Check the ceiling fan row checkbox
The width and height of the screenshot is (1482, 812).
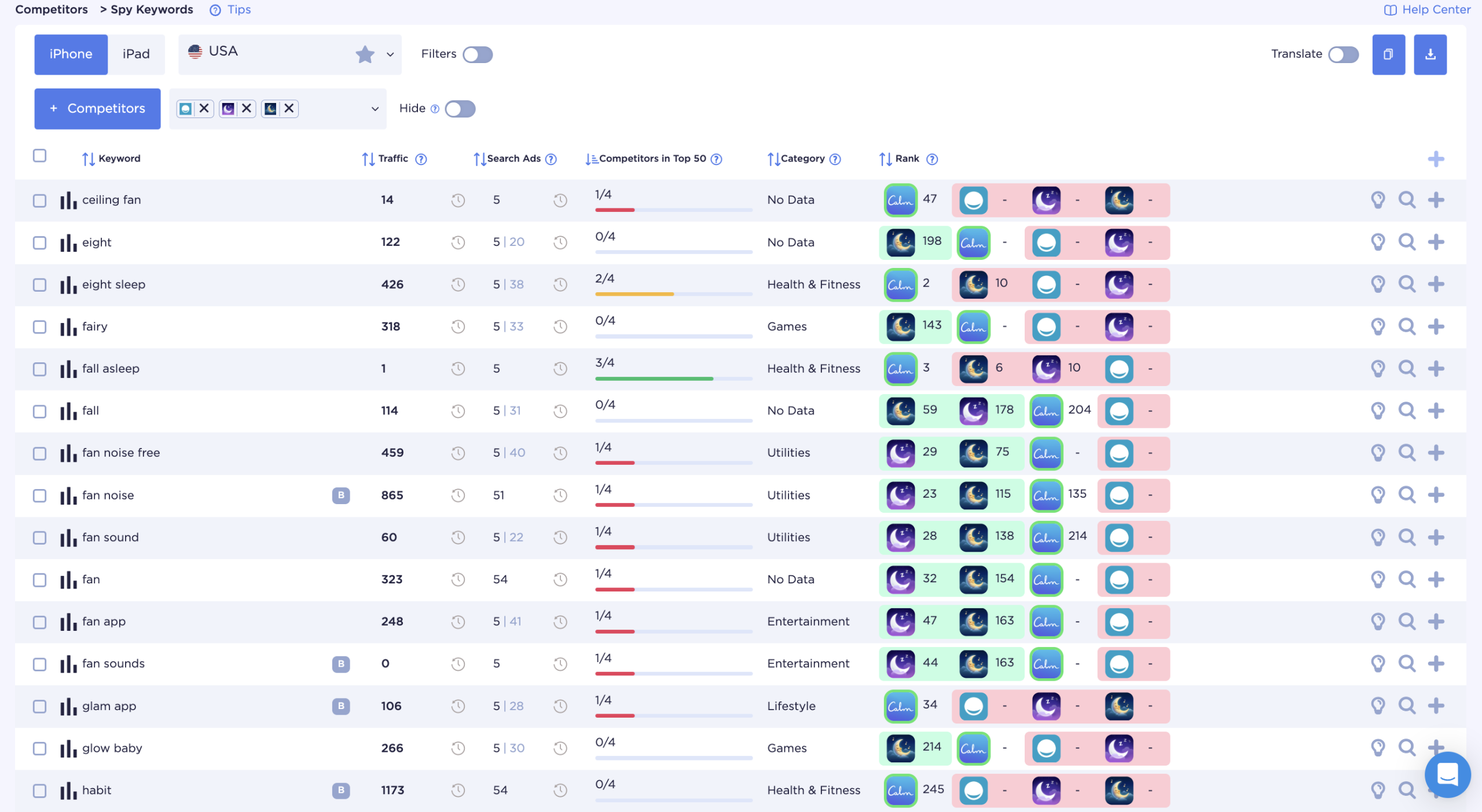[39, 200]
